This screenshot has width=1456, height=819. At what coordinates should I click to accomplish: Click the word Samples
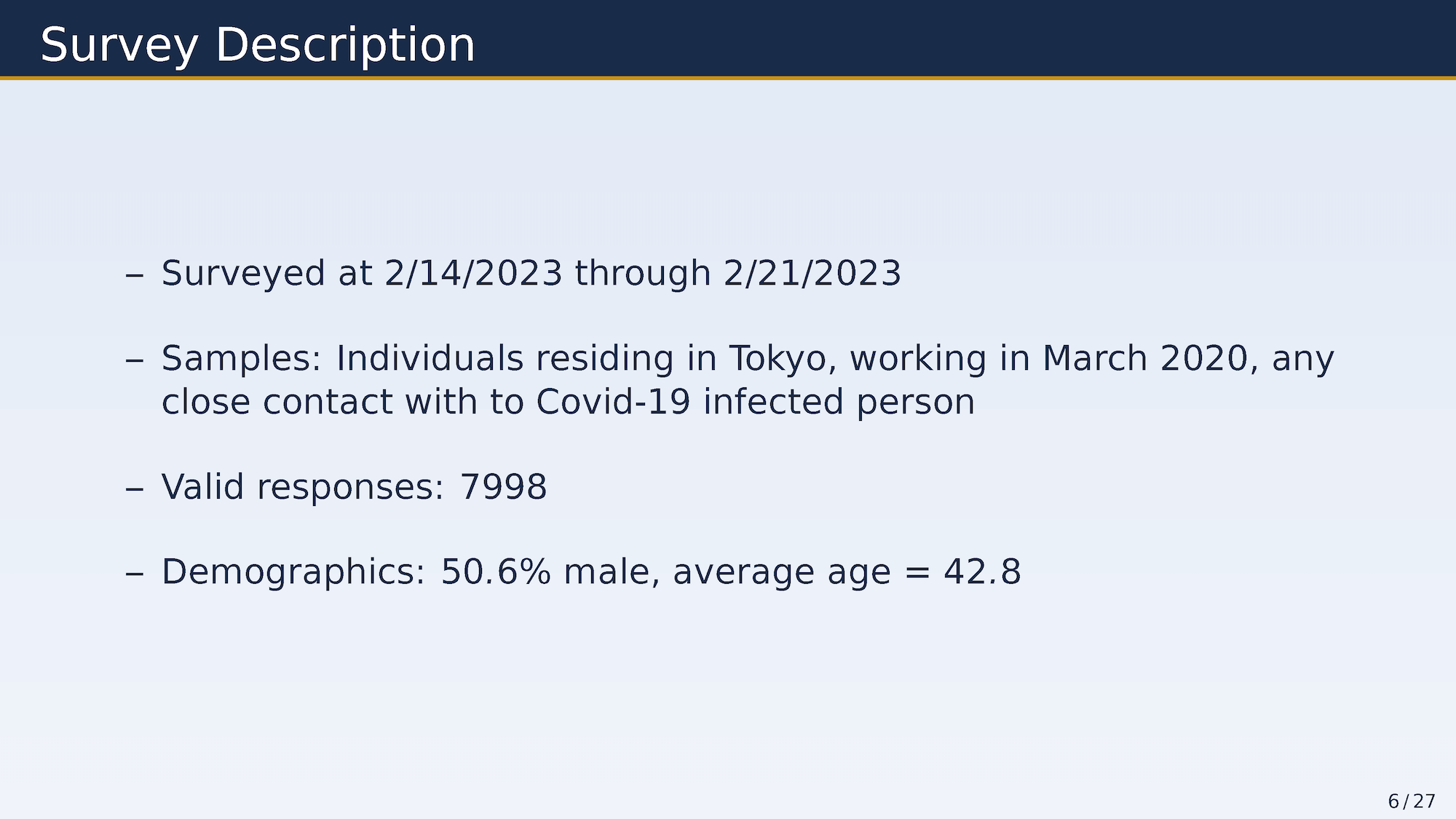[241, 359]
